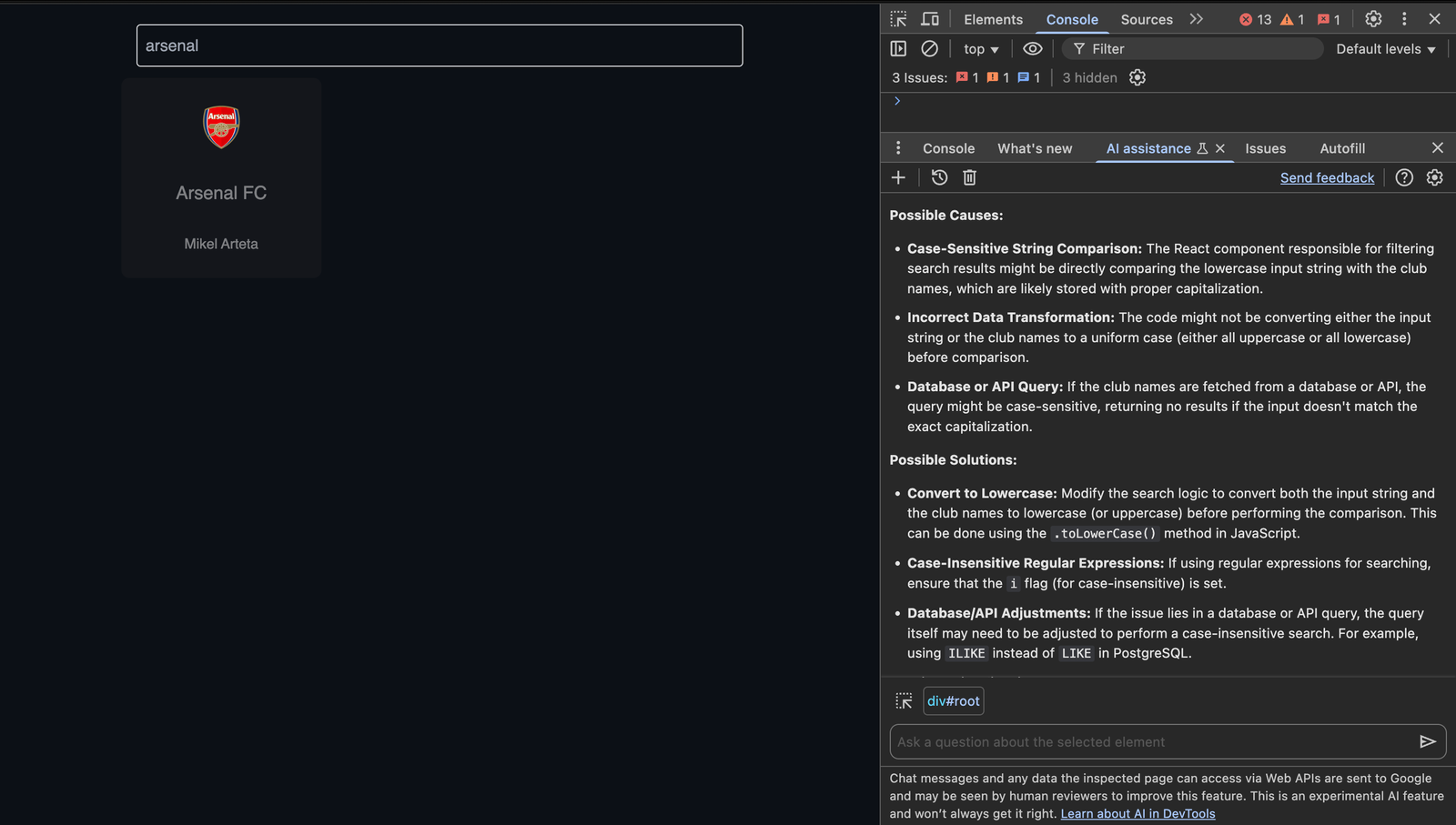Click the div#root selected element chip
Viewport: 1456px width, 825px height.
(x=953, y=701)
